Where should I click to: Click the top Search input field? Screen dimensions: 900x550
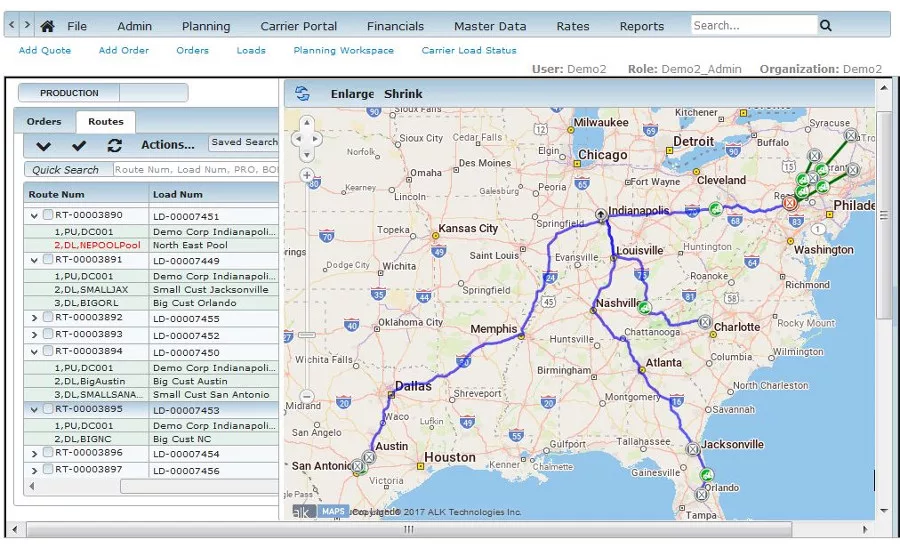click(x=754, y=25)
